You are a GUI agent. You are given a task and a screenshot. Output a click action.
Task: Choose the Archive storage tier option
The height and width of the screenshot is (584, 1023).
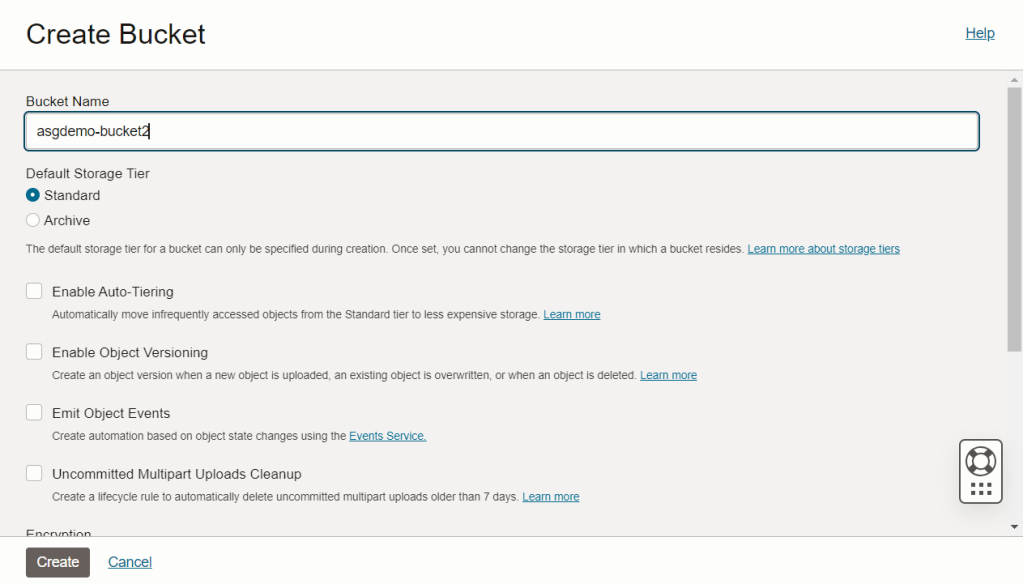coord(33,220)
